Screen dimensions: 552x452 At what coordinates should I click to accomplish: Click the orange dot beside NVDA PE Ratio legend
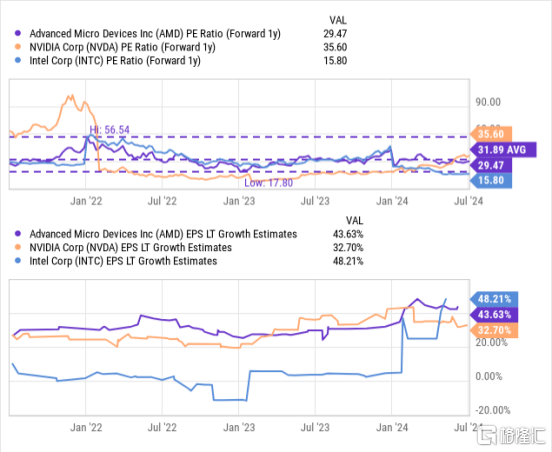[x=18, y=47]
